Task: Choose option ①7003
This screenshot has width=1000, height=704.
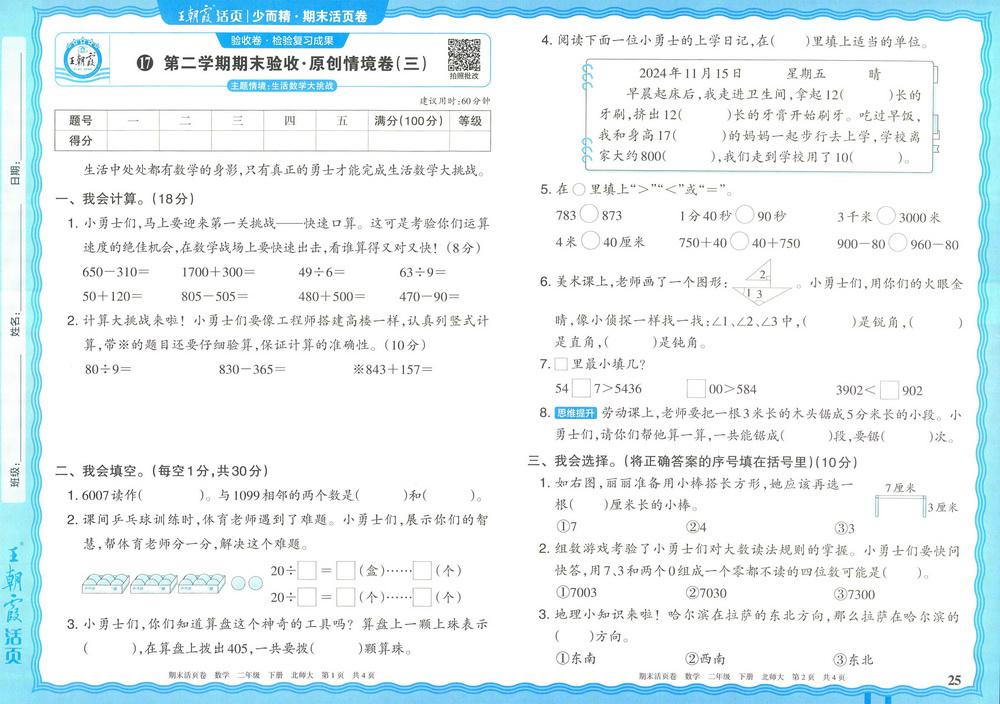Action: pos(577,592)
